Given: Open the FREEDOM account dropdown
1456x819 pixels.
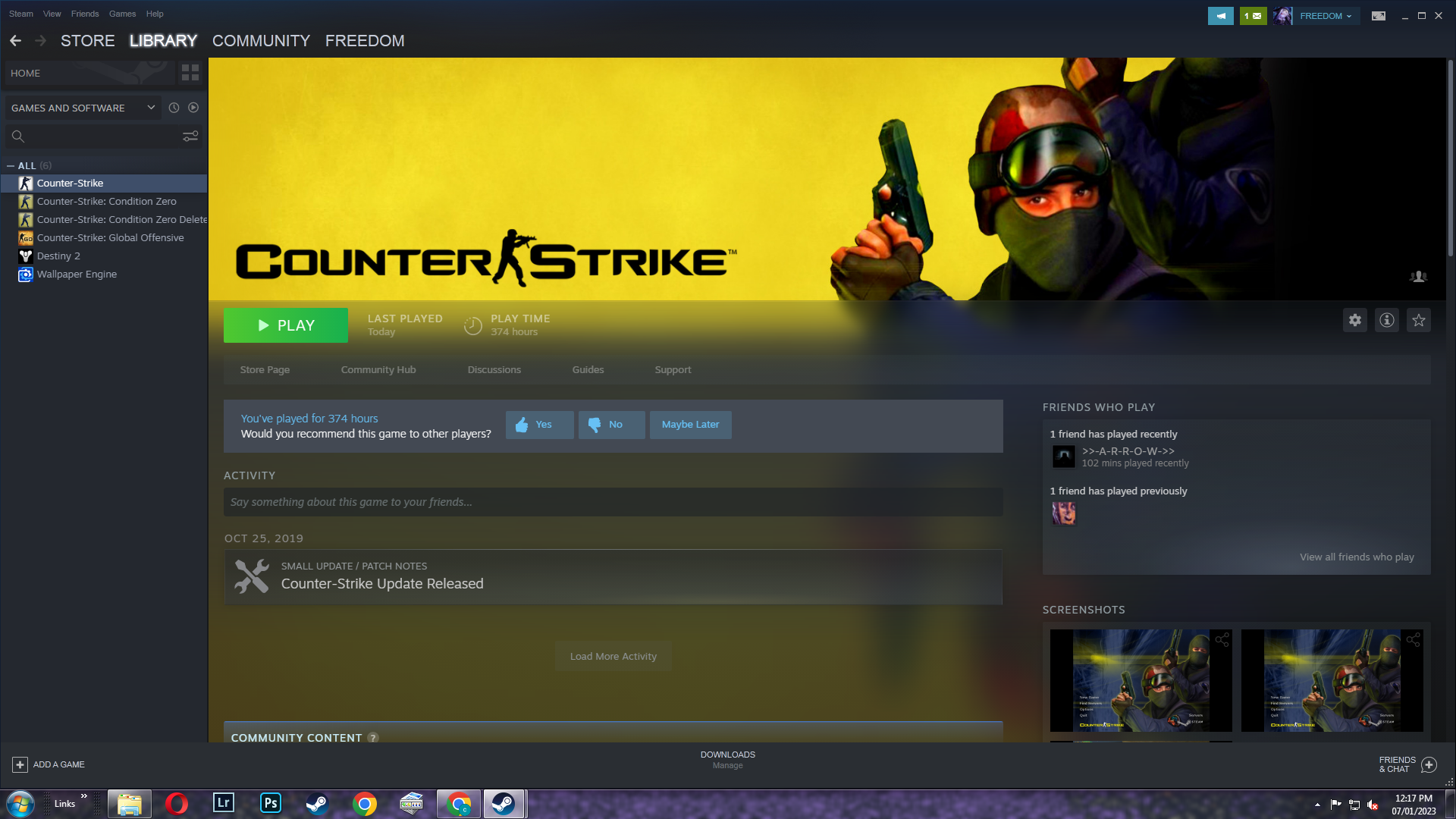Looking at the screenshot, I should (x=1325, y=16).
